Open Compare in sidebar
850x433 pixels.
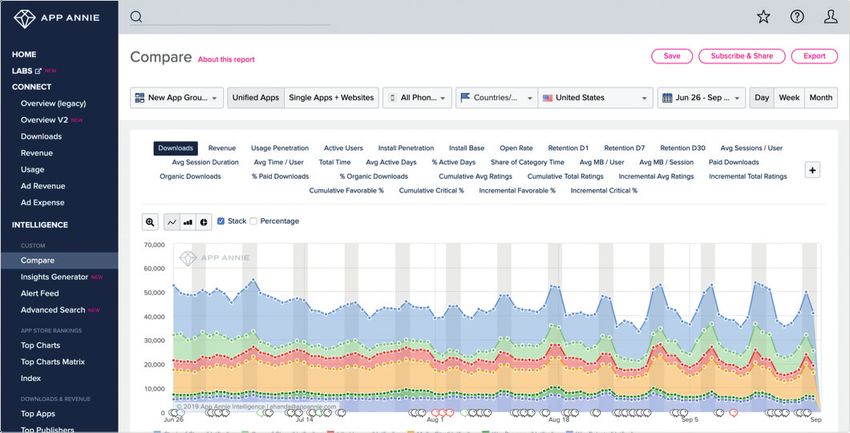[x=37, y=260]
